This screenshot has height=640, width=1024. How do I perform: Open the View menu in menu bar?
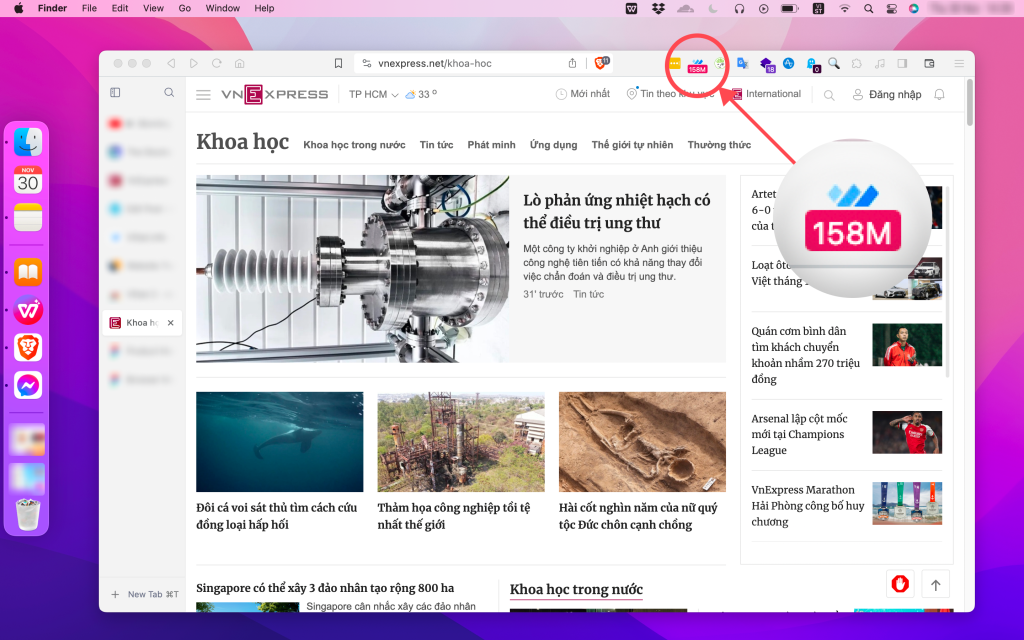153,8
